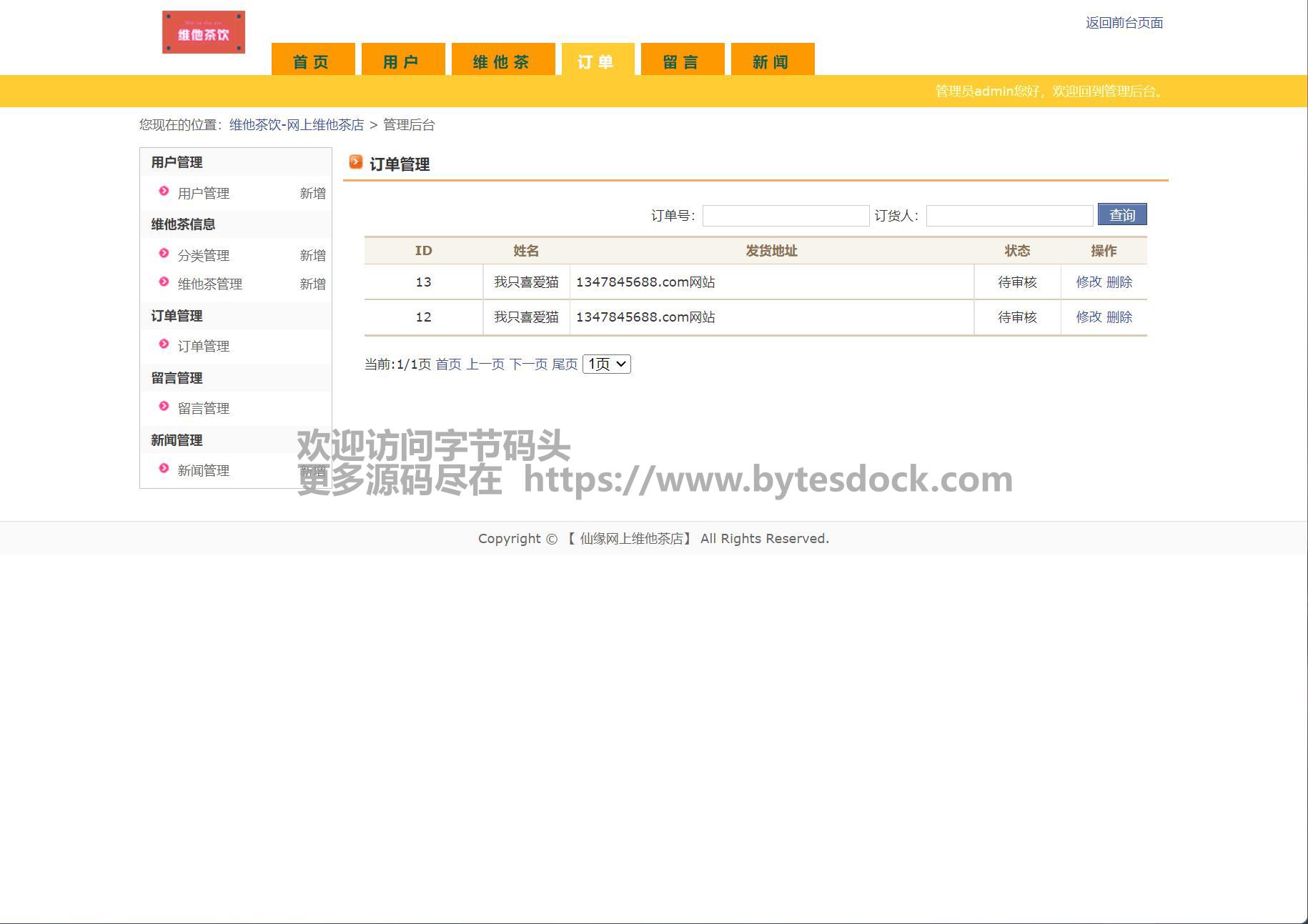1308x924 pixels.
Task: Focus the 订货人 input field
Action: (1009, 216)
